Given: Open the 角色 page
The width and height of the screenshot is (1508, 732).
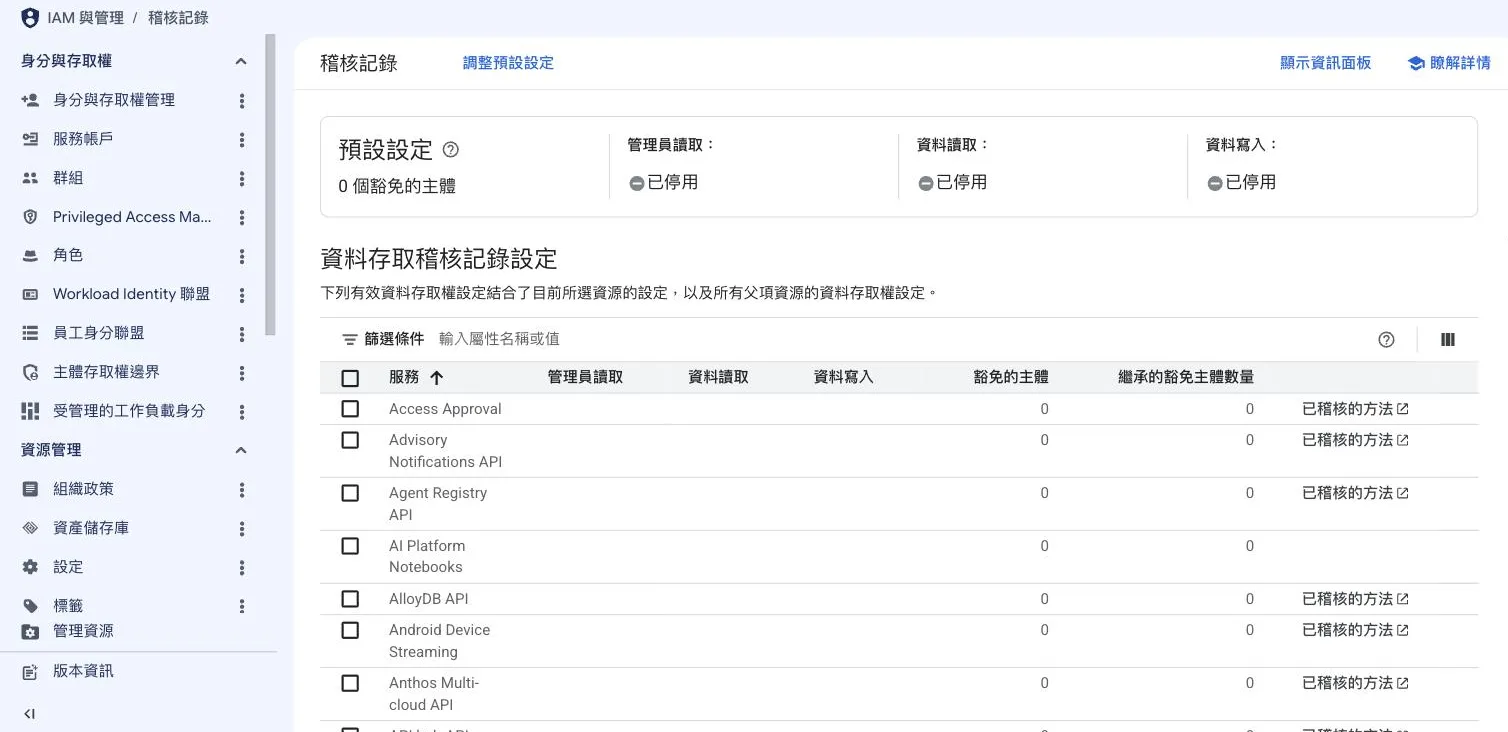Looking at the screenshot, I should tap(68, 256).
